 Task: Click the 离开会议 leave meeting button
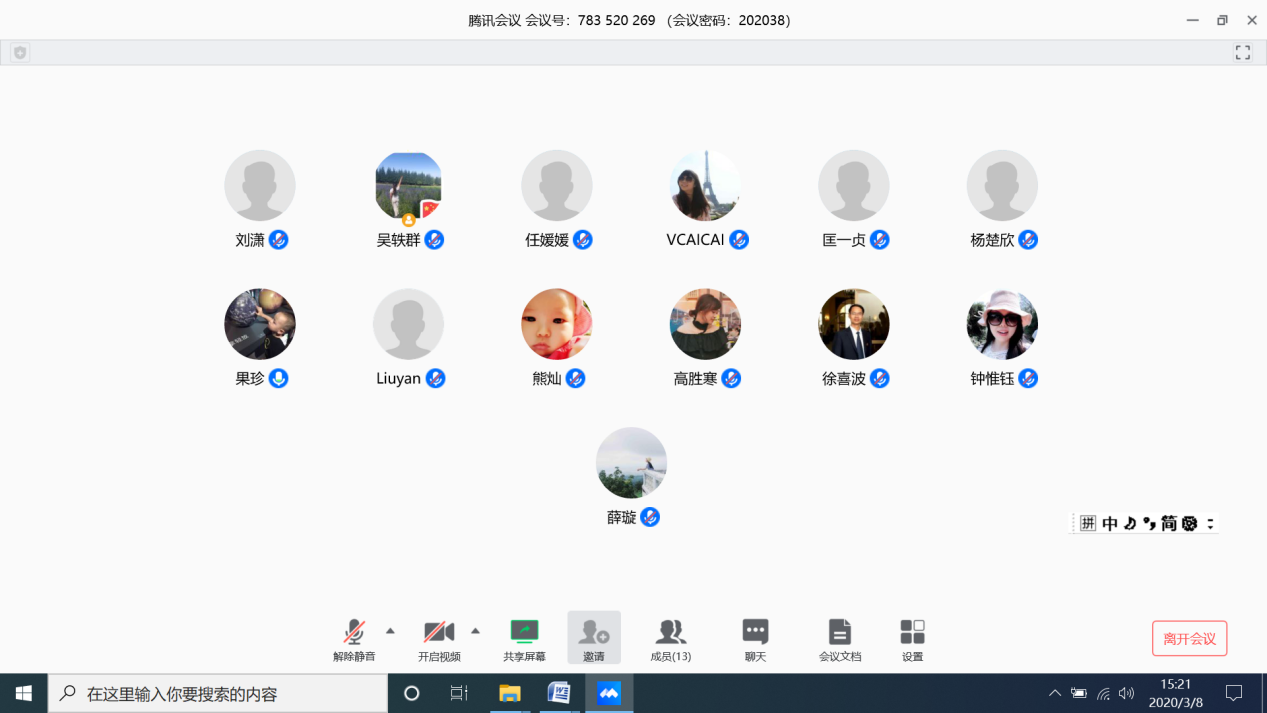[x=1189, y=638]
